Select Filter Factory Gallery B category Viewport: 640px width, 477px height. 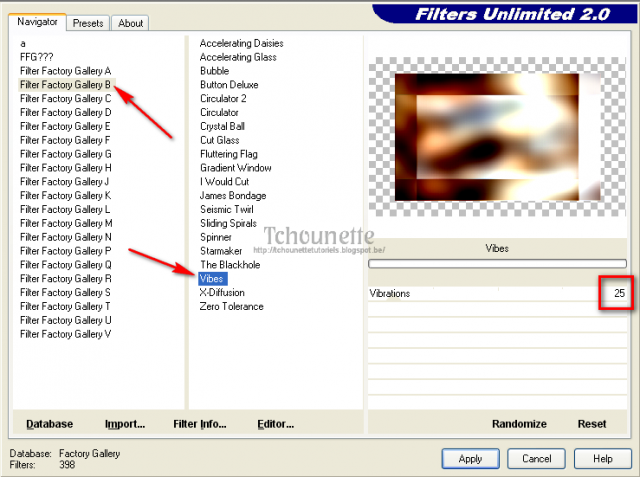tap(65, 85)
